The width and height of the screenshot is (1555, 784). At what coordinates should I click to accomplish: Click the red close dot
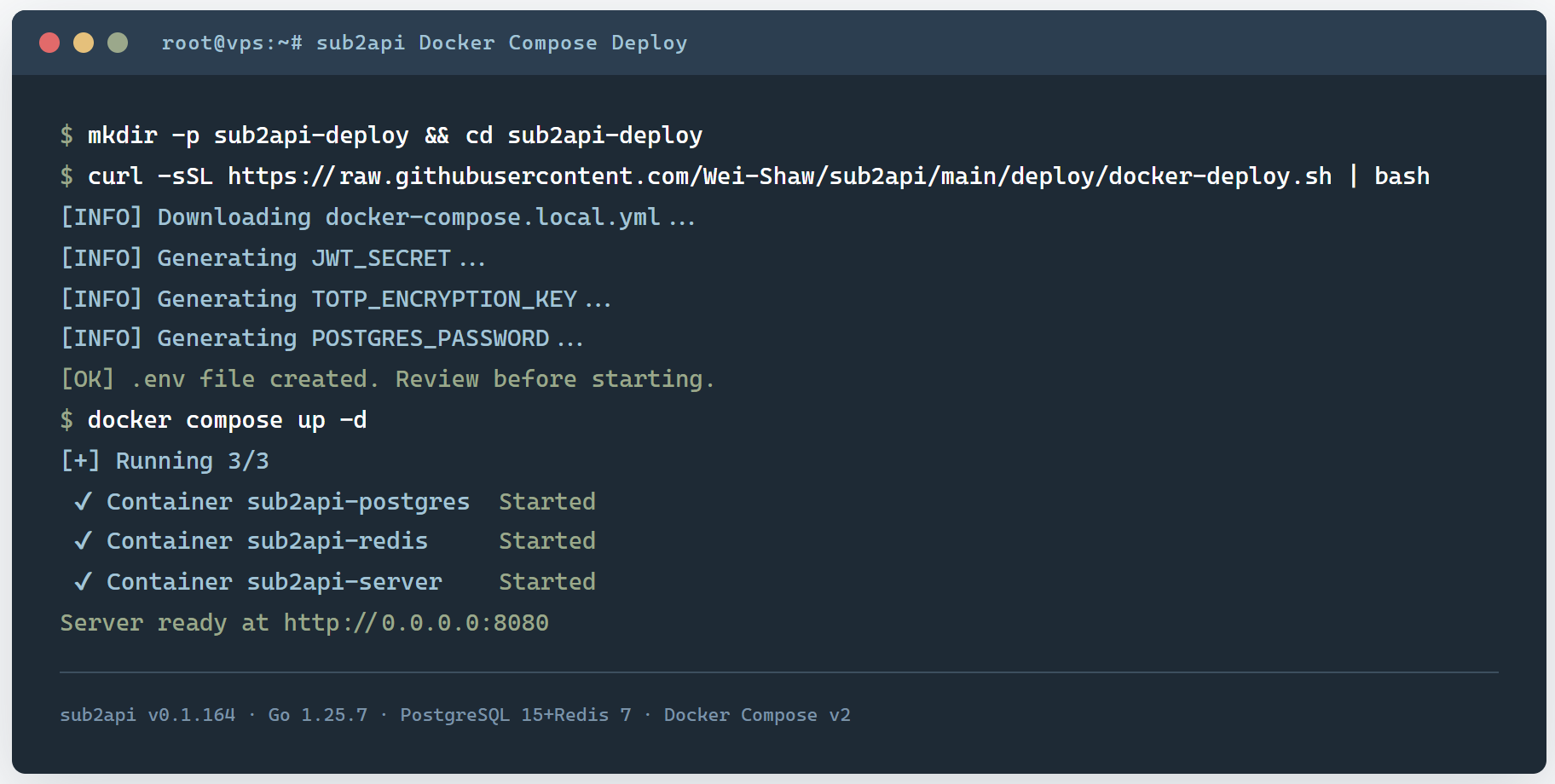49,43
